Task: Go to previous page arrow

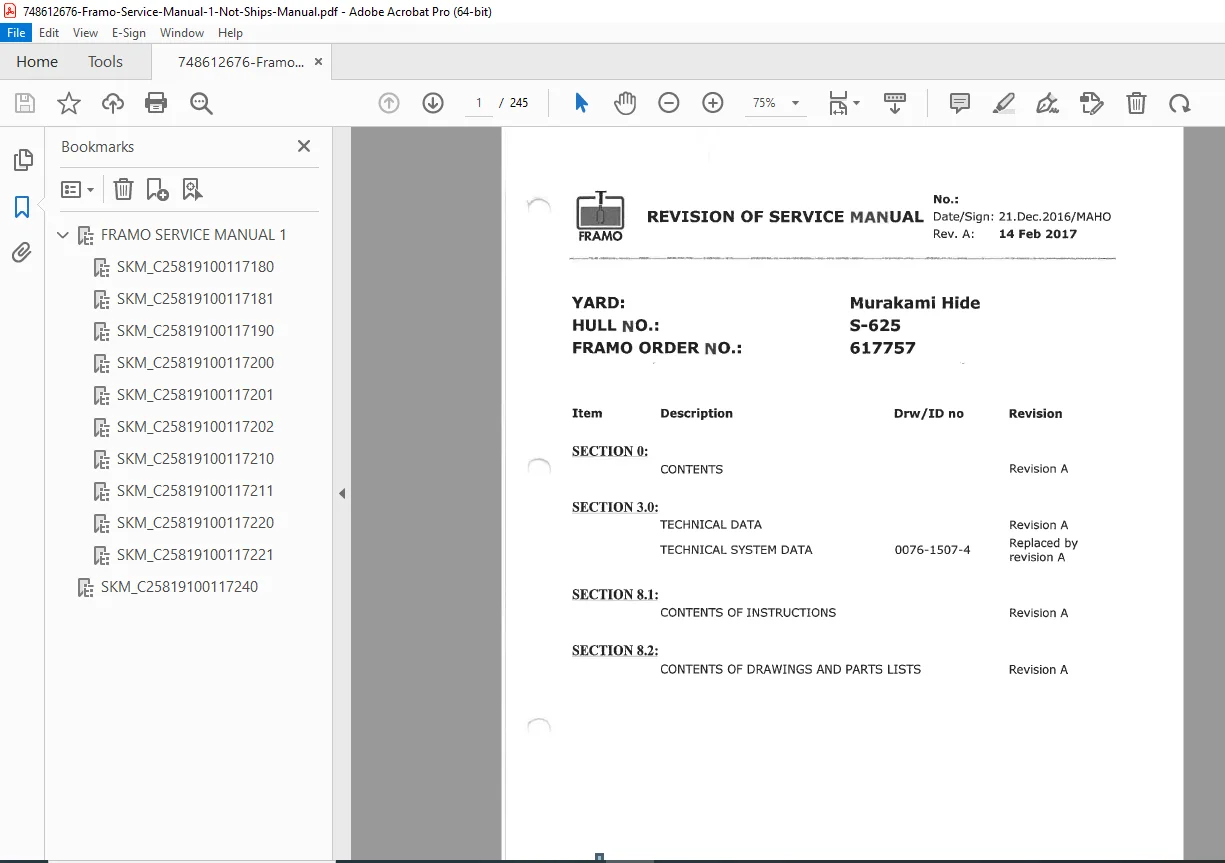Action: point(389,103)
